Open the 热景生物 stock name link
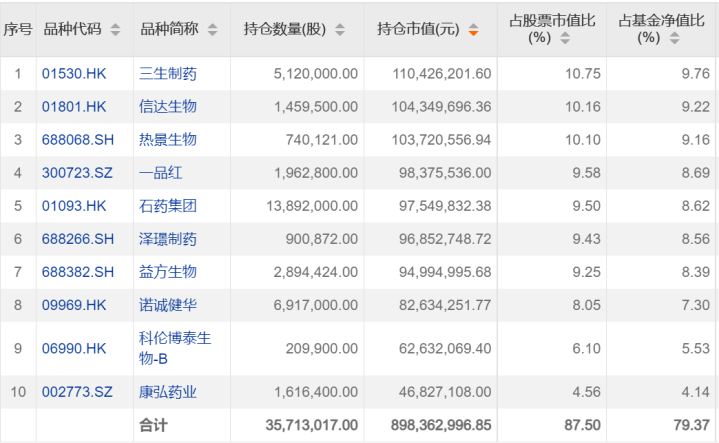Image resolution: width=719 pixels, height=443 pixels. [168, 139]
